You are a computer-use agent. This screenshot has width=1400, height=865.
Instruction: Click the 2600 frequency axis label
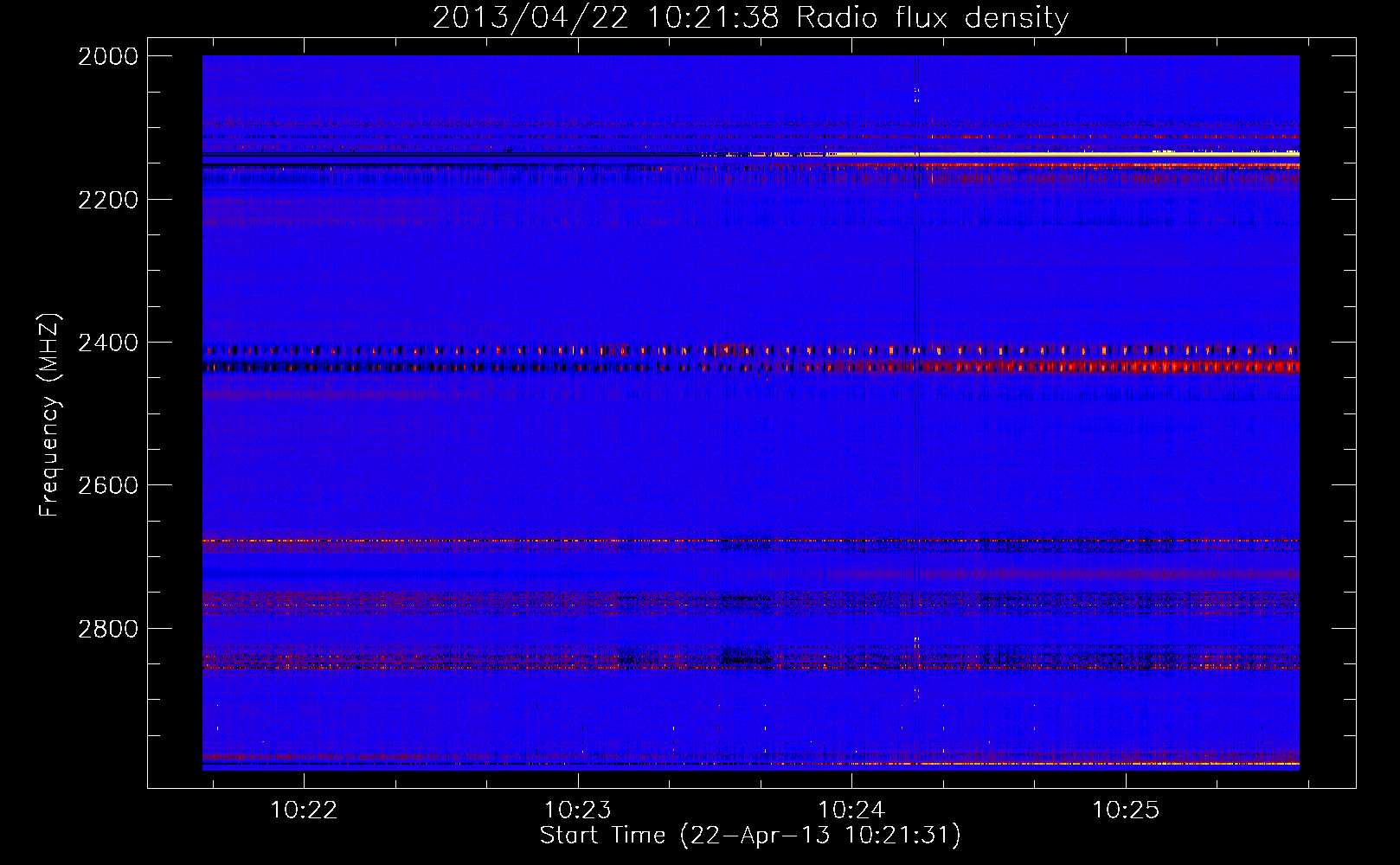coord(108,485)
